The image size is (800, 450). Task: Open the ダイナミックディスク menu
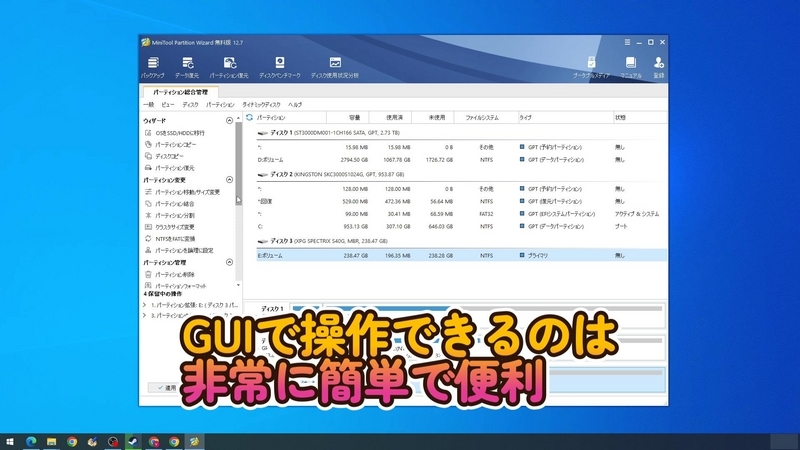[x=261, y=105]
